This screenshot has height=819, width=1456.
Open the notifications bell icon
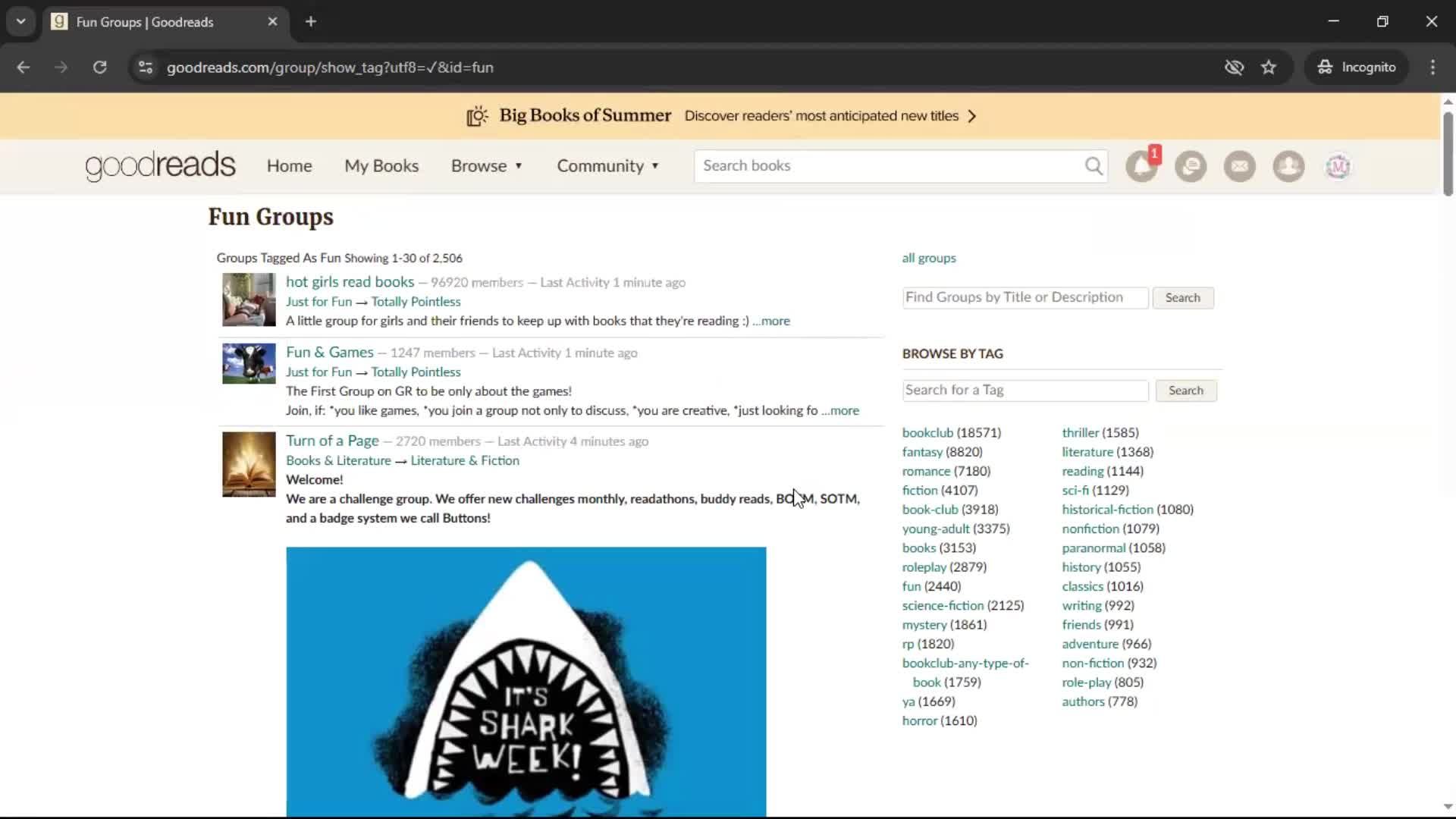pyautogui.click(x=1142, y=166)
